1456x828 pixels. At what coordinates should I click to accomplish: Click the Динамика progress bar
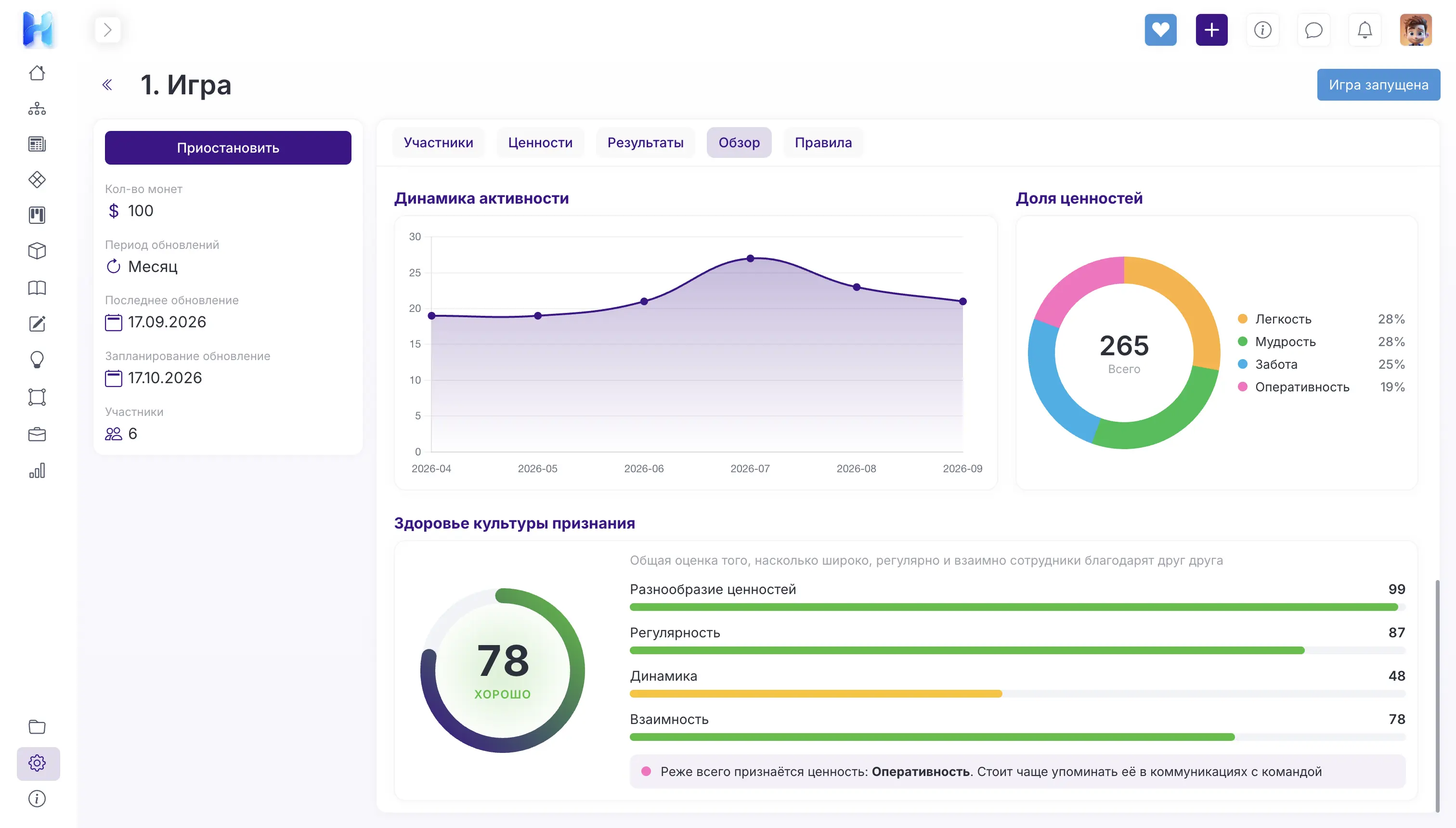click(x=1017, y=694)
